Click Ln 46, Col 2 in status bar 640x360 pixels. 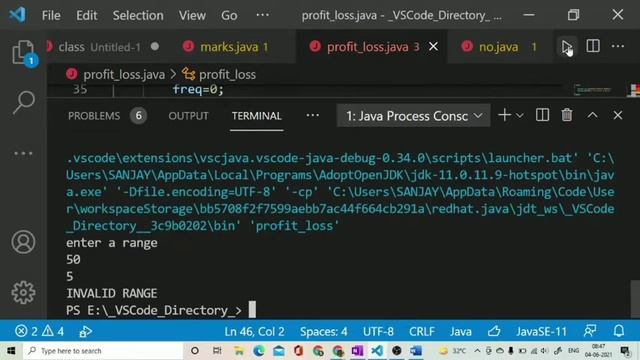[x=254, y=331]
